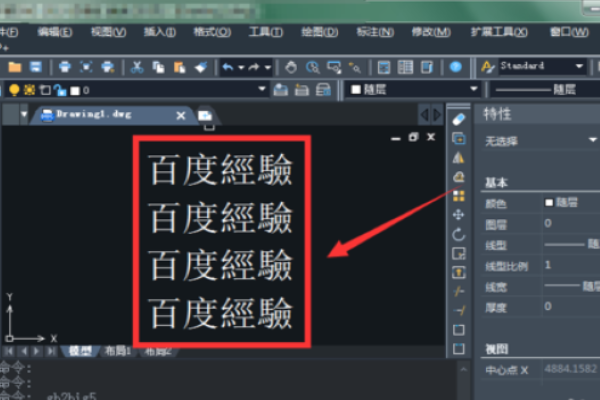
Task: Open the Undo history dropdown arrow
Action: (x=241, y=68)
